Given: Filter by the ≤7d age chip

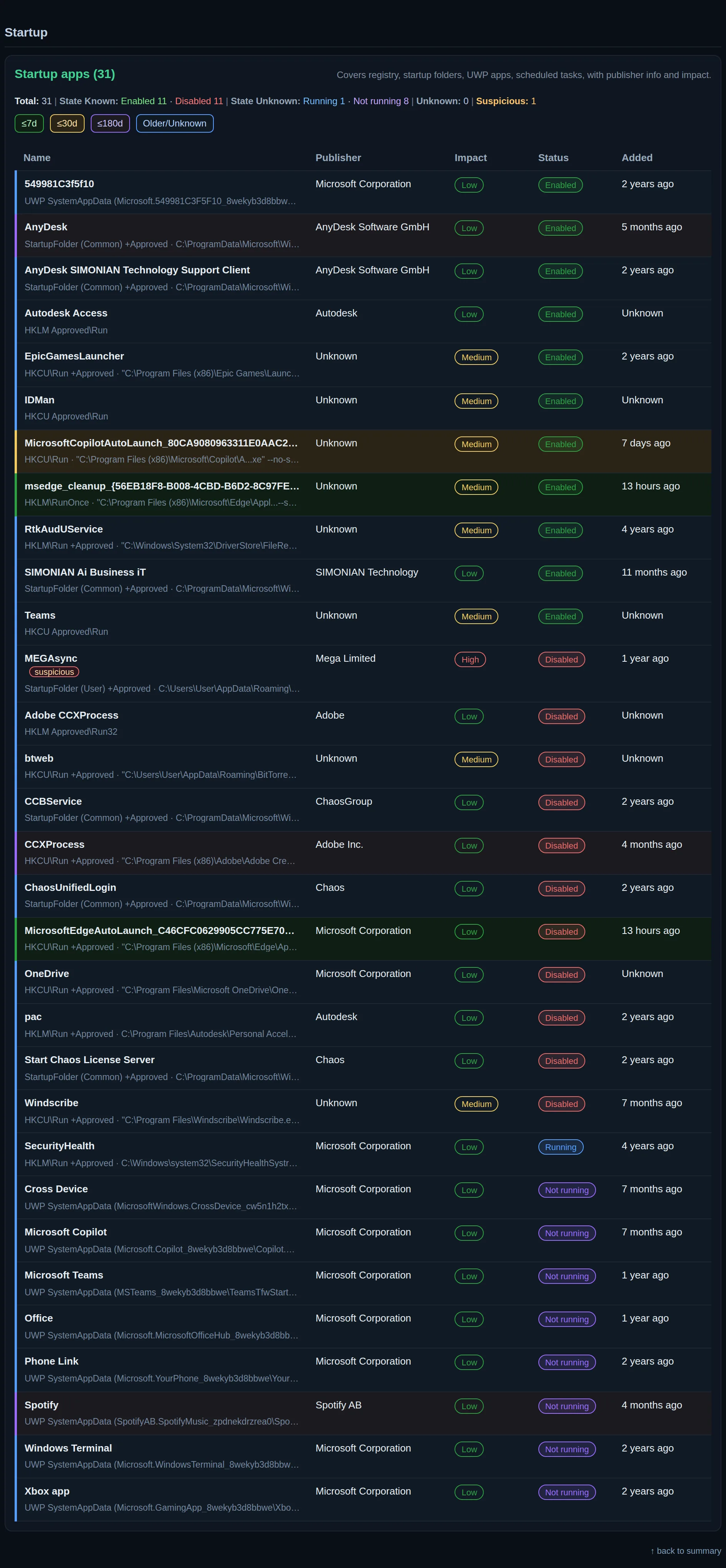Looking at the screenshot, I should coord(29,123).
